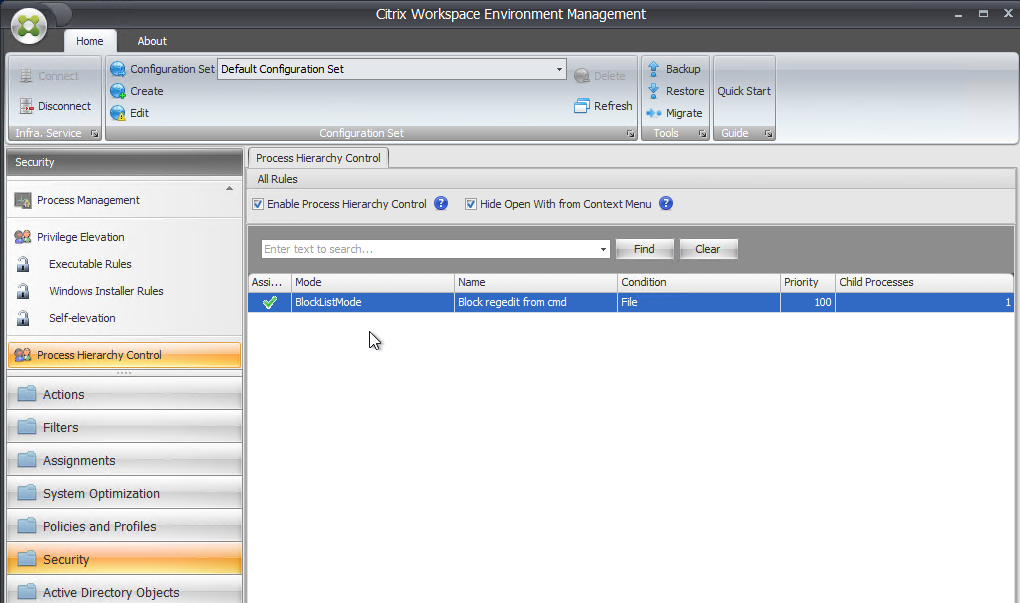Click the Actions folder icon
Screen dimensions: 1020x603
click(x=27, y=394)
